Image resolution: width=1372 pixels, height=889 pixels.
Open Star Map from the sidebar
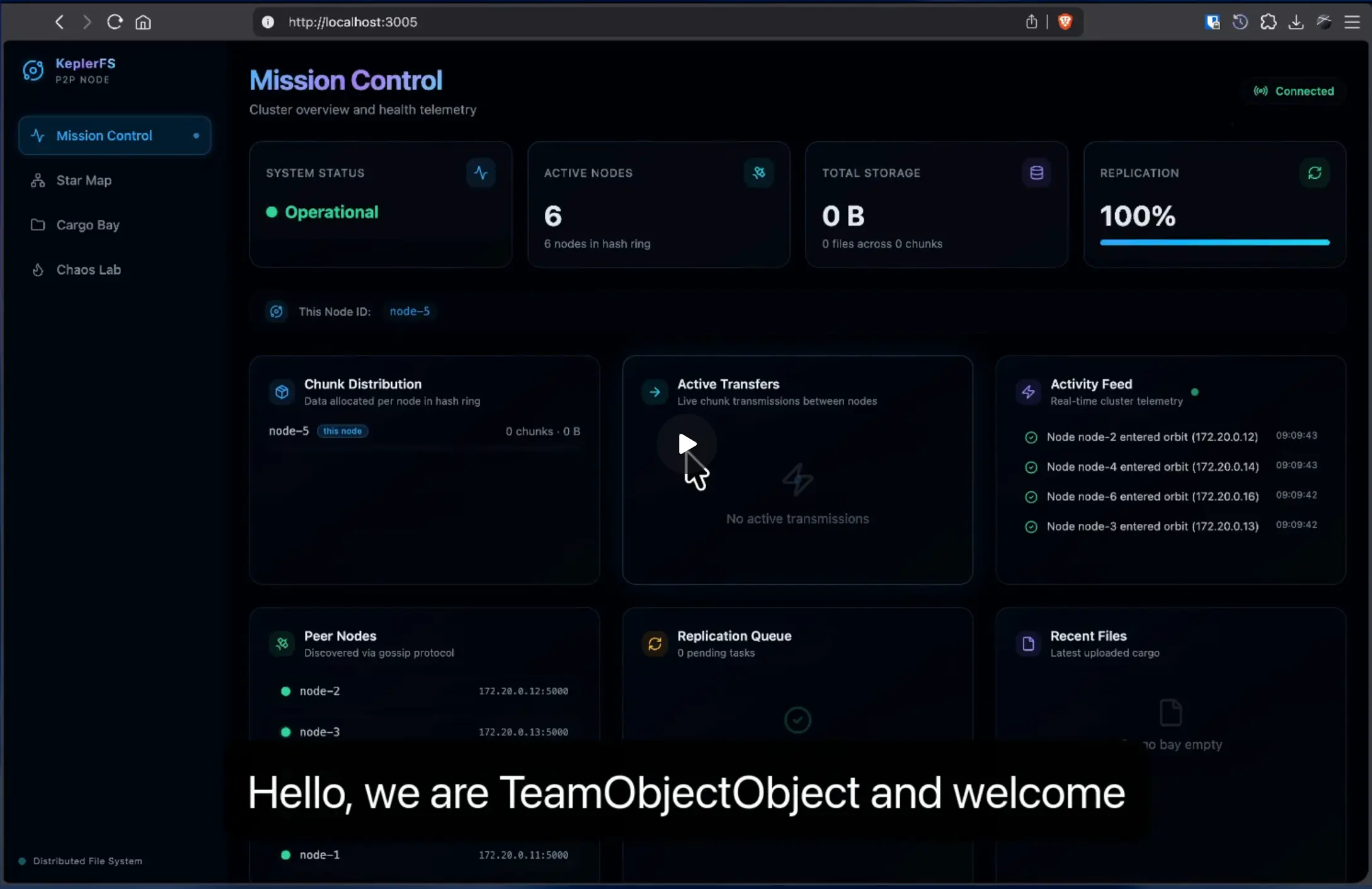(x=84, y=181)
